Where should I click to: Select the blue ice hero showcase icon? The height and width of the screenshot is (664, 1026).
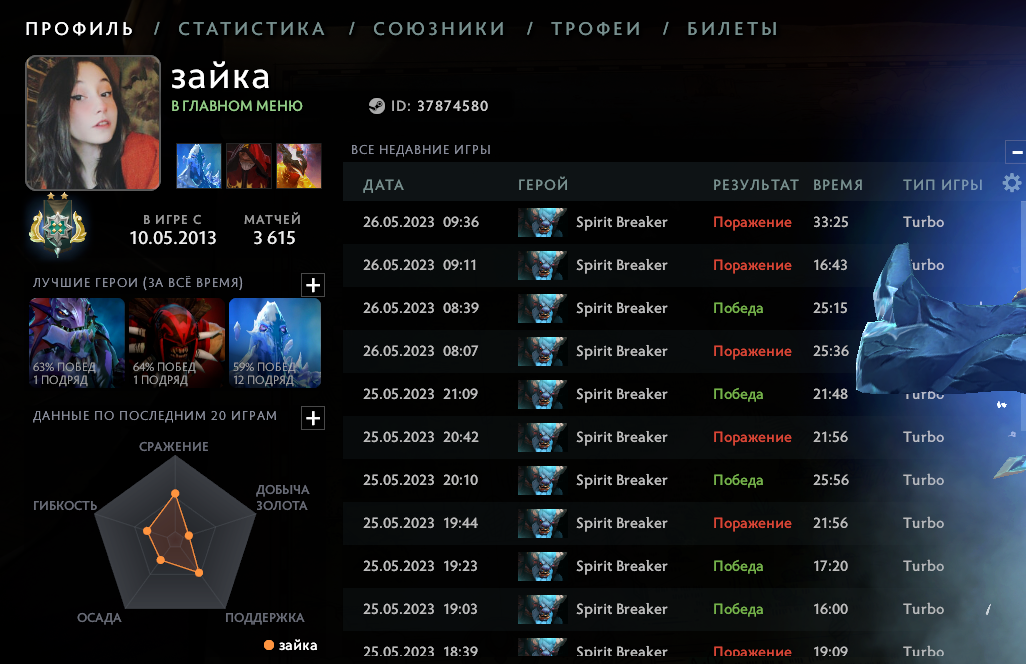click(199, 166)
